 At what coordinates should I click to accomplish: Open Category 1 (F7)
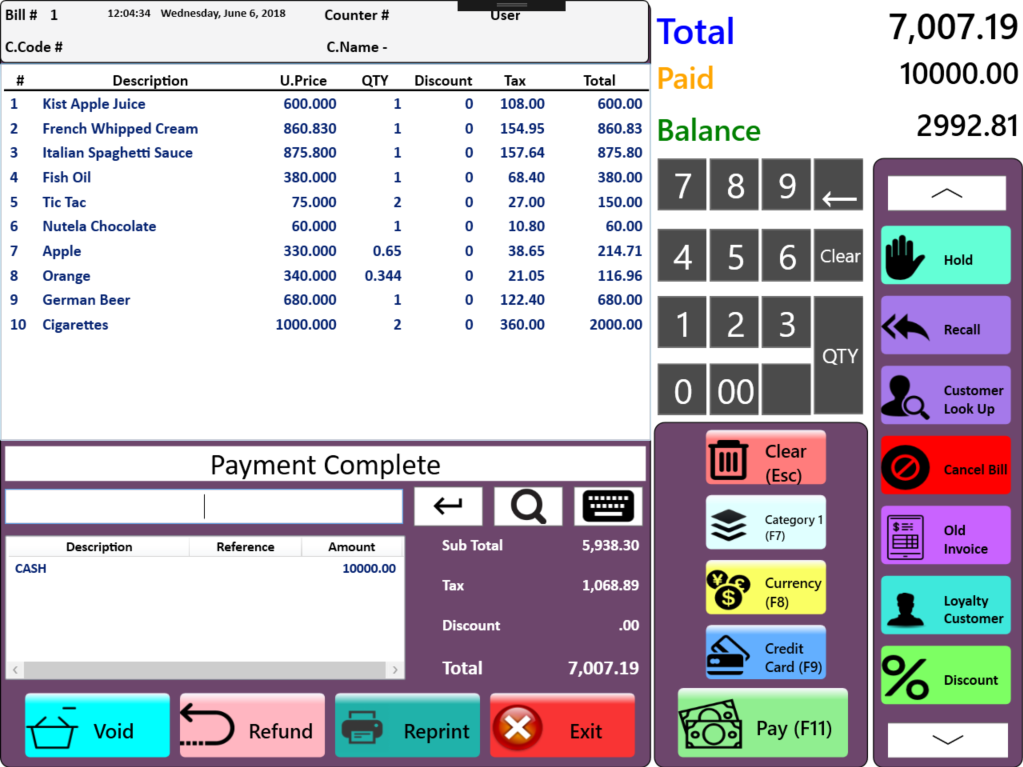click(765, 523)
